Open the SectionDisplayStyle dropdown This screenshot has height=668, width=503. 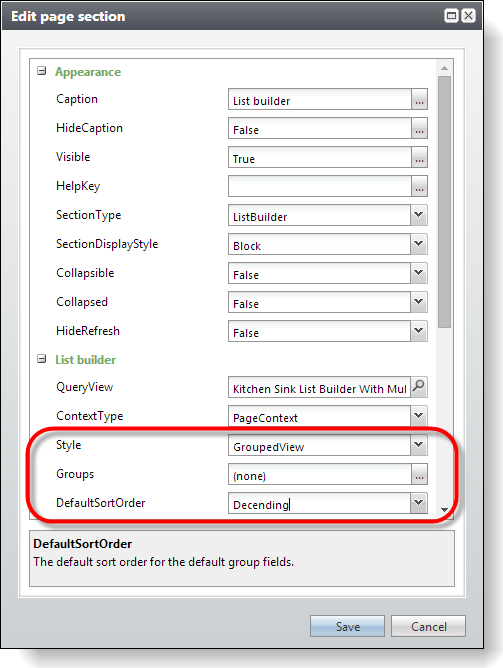point(419,244)
